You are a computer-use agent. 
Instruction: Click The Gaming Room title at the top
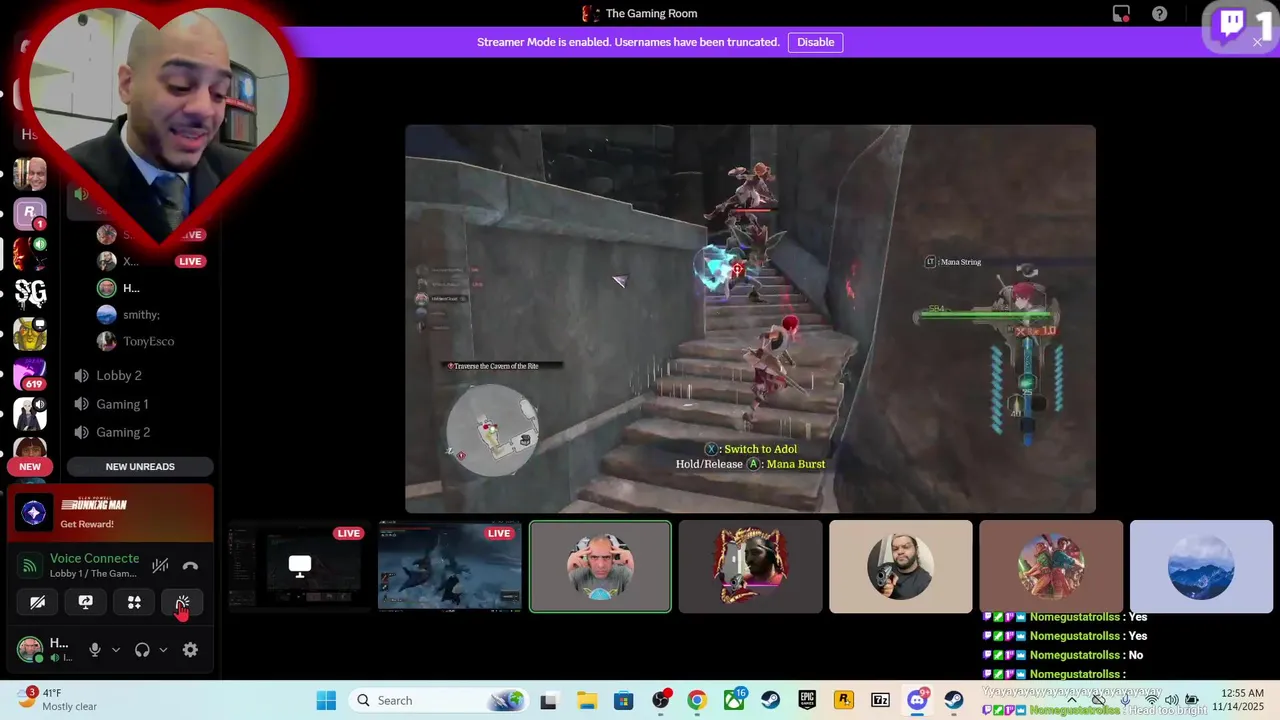point(651,13)
